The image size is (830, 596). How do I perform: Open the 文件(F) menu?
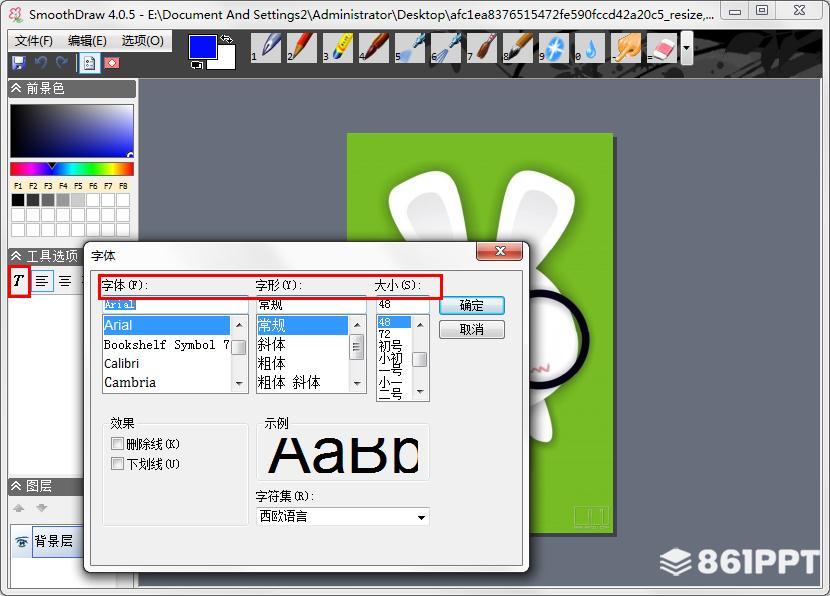click(x=33, y=41)
